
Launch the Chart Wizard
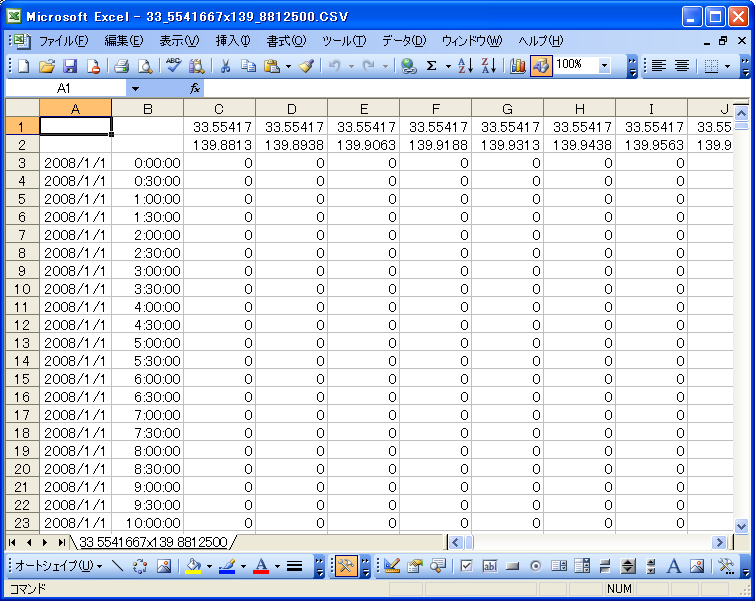(518, 66)
